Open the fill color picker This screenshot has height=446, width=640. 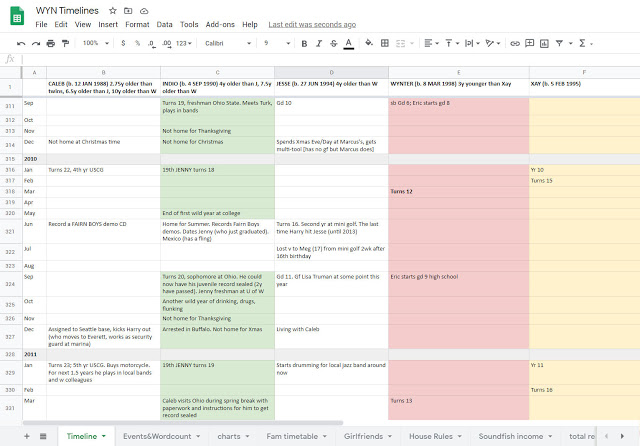click(x=369, y=44)
